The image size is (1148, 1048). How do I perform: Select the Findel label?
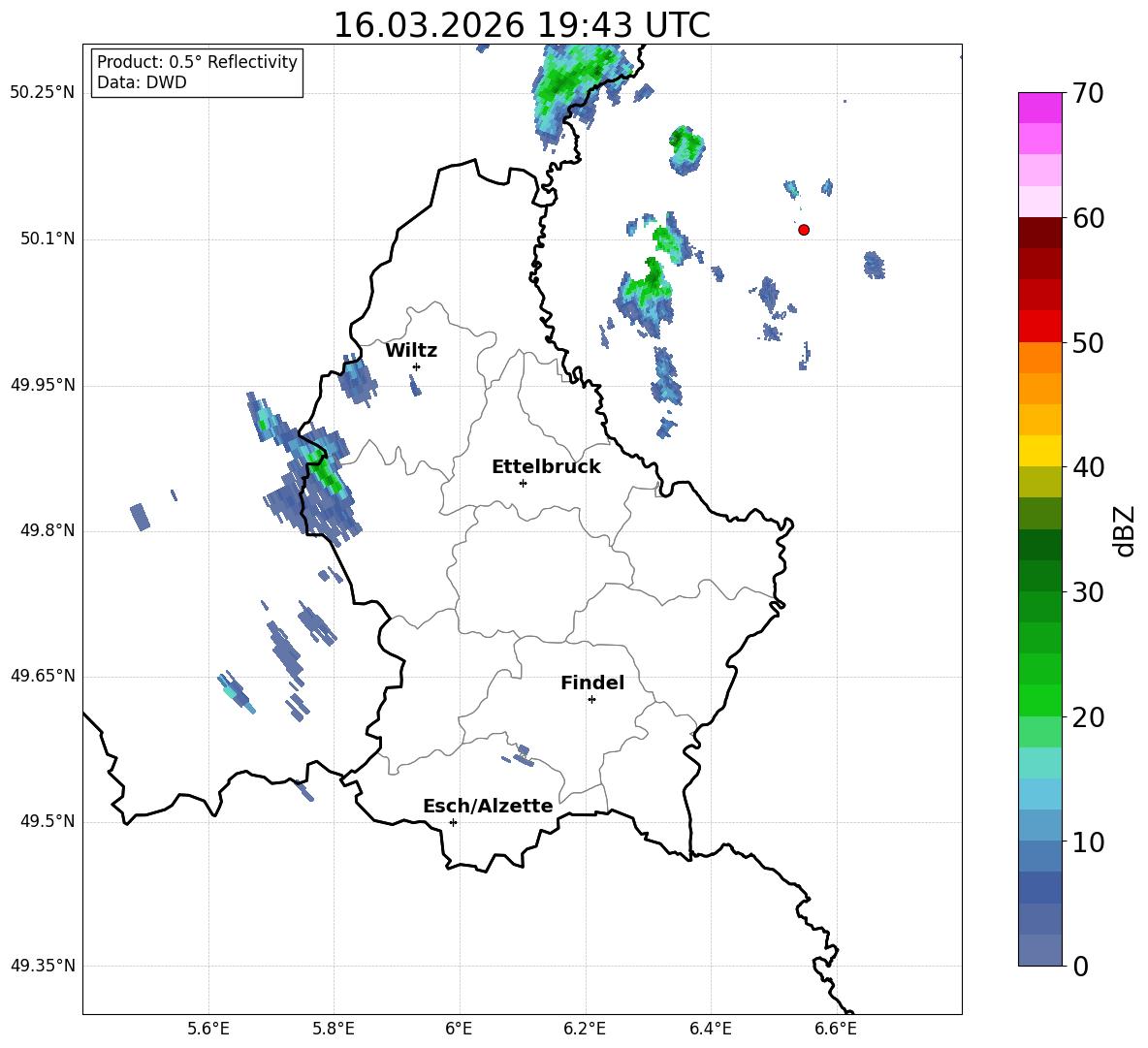[x=592, y=683]
